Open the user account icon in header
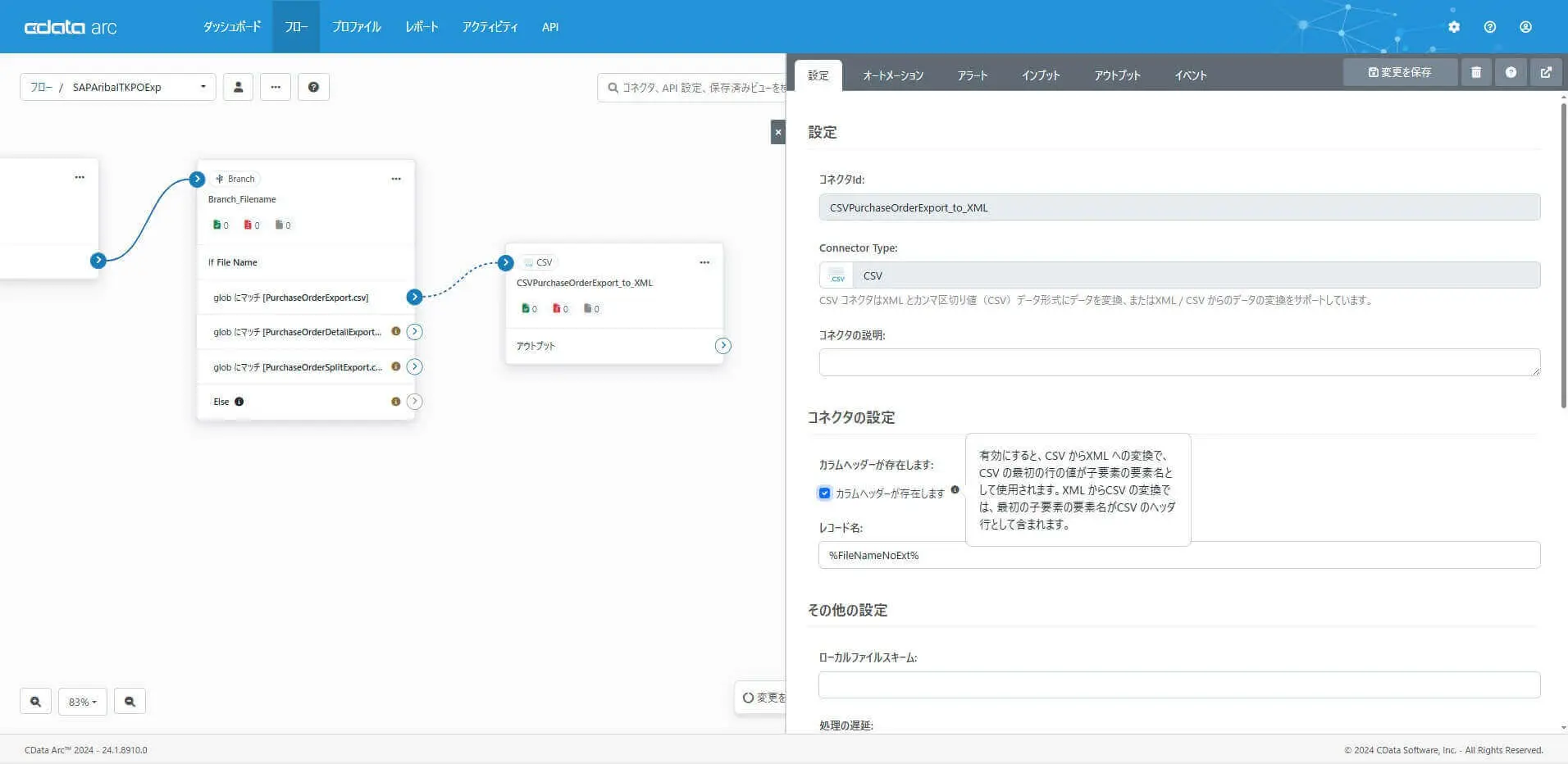Image resolution: width=1568 pixels, height=764 pixels. point(1525,27)
